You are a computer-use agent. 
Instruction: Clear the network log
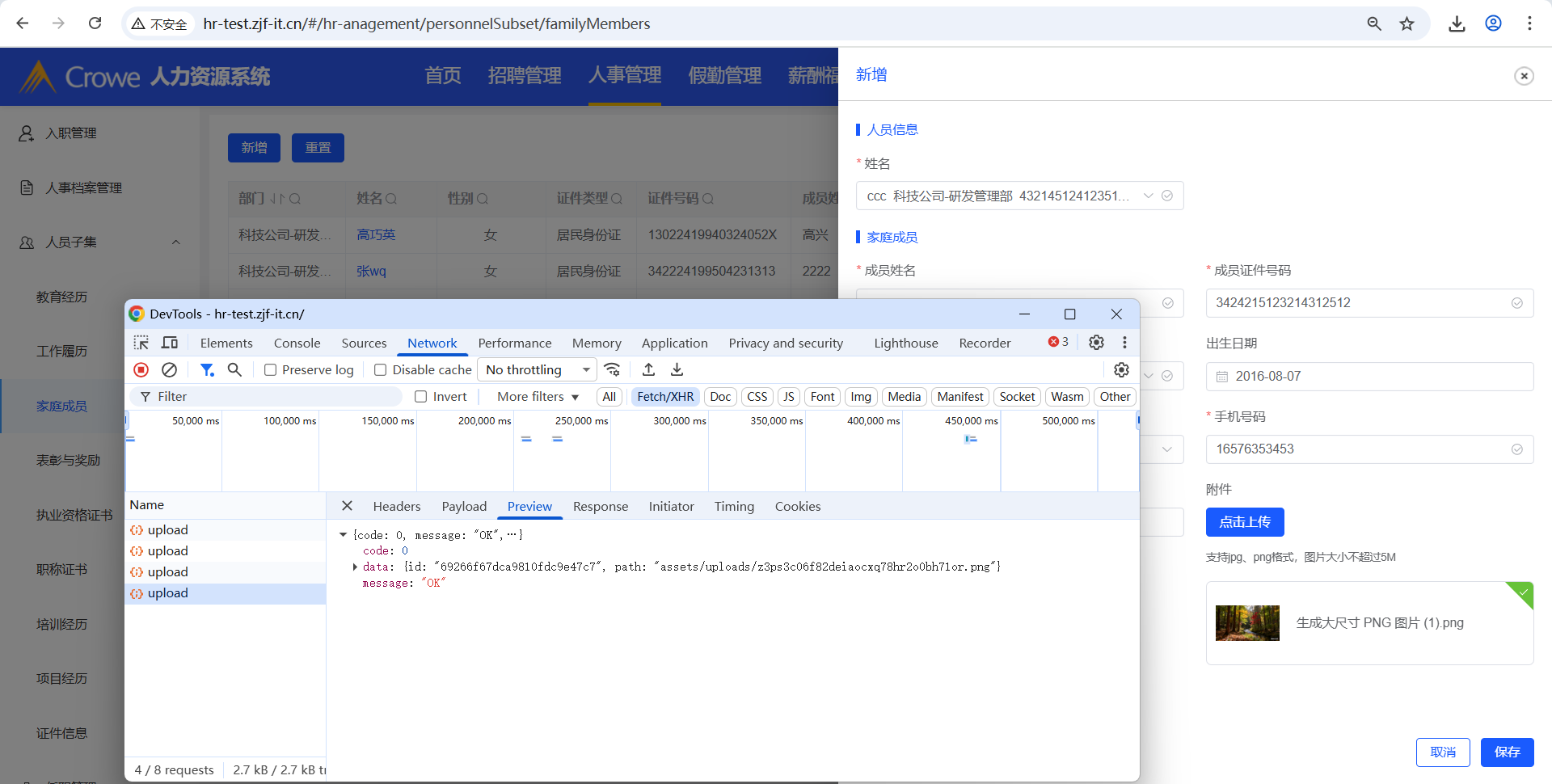(169, 369)
